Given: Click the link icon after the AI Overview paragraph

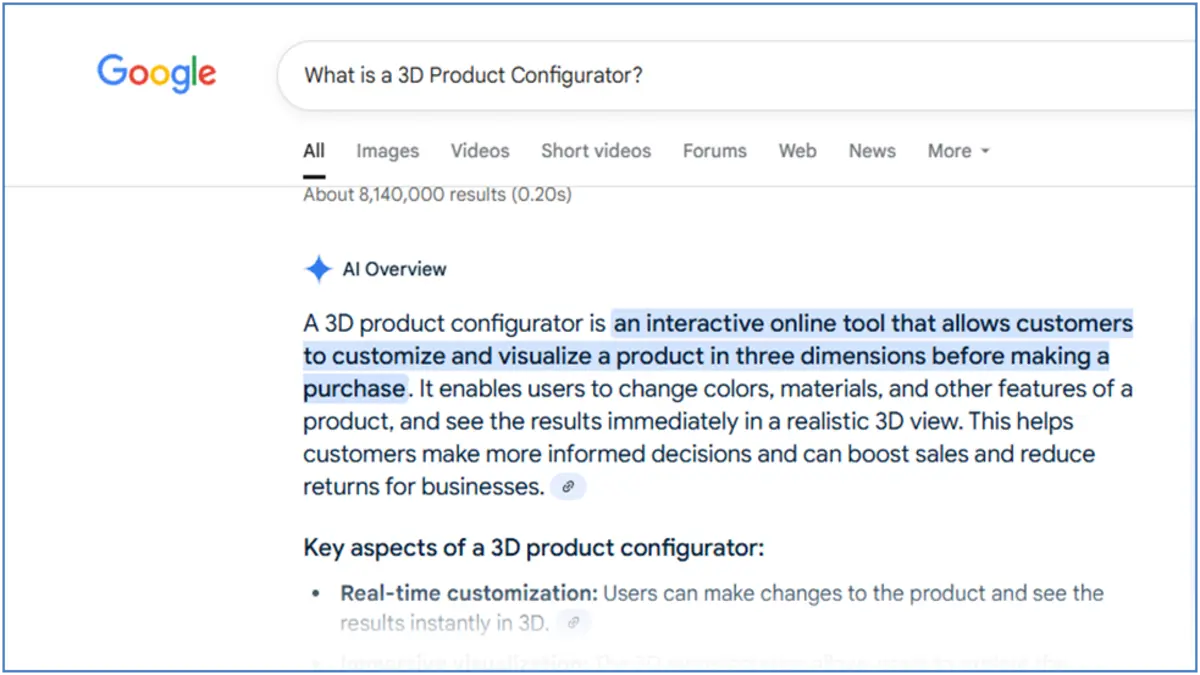Looking at the screenshot, I should (568, 486).
